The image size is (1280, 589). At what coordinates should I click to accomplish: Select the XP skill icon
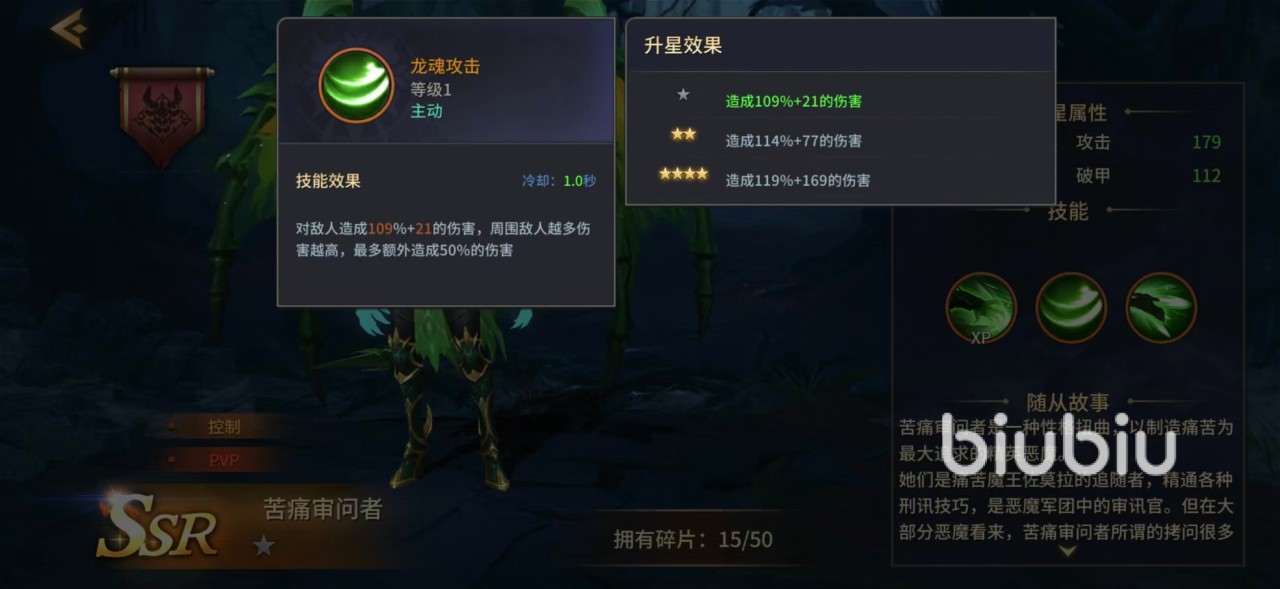(x=981, y=308)
